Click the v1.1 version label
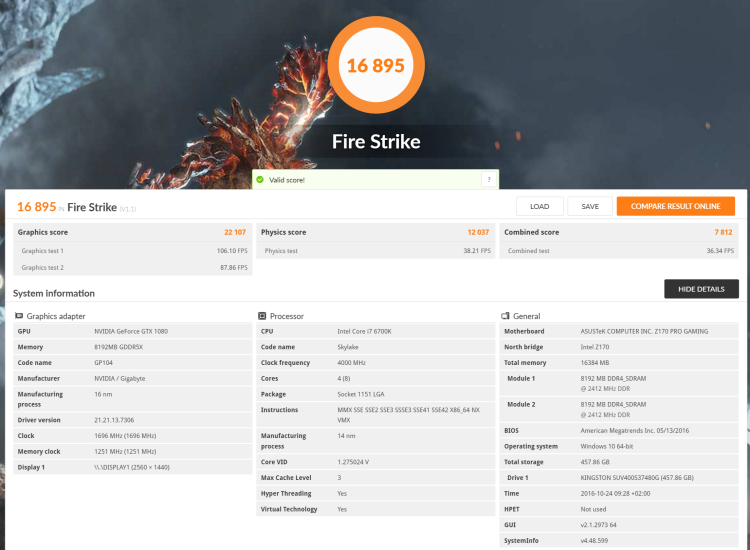This screenshot has width=750, height=550. 128,209
